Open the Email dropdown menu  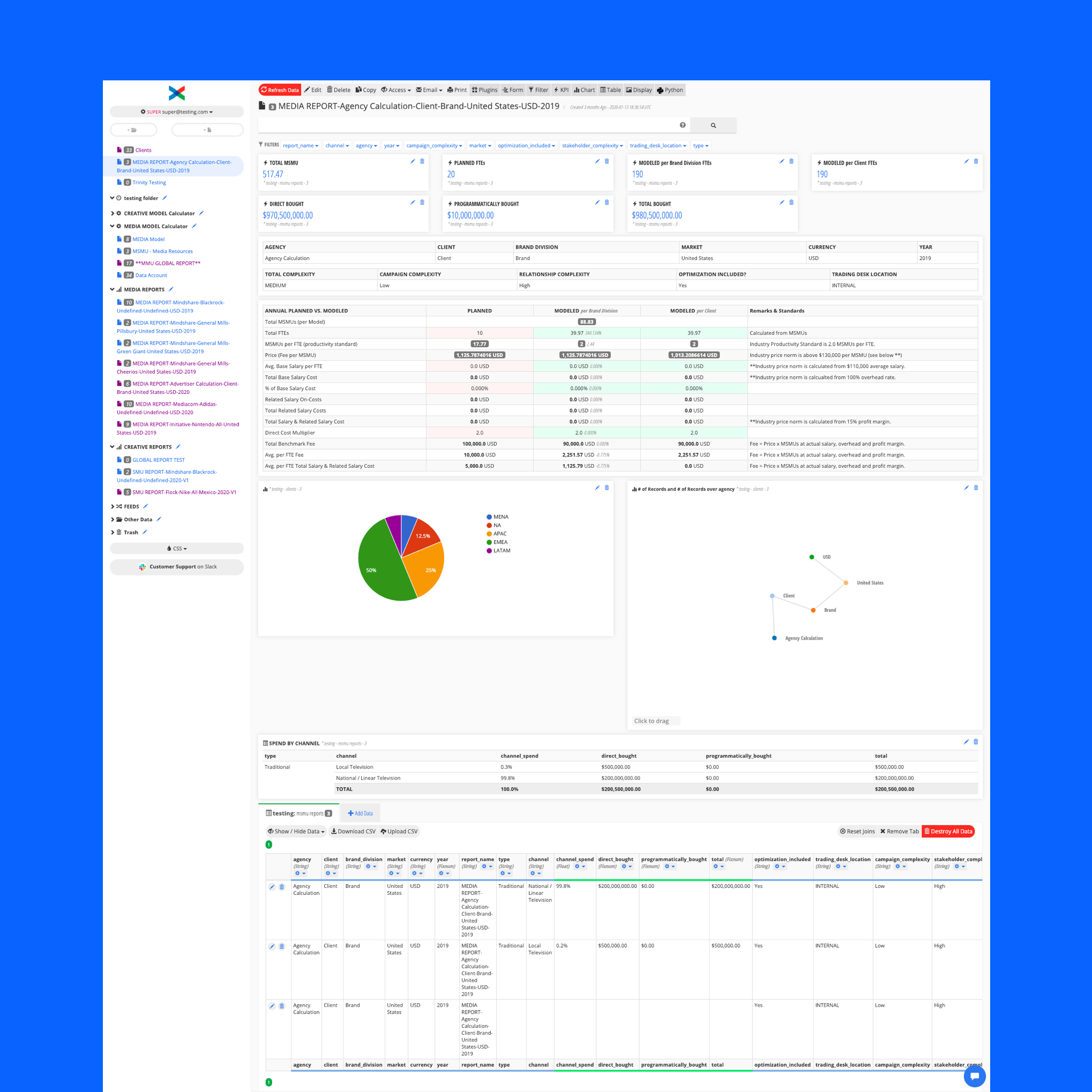coord(429,90)
